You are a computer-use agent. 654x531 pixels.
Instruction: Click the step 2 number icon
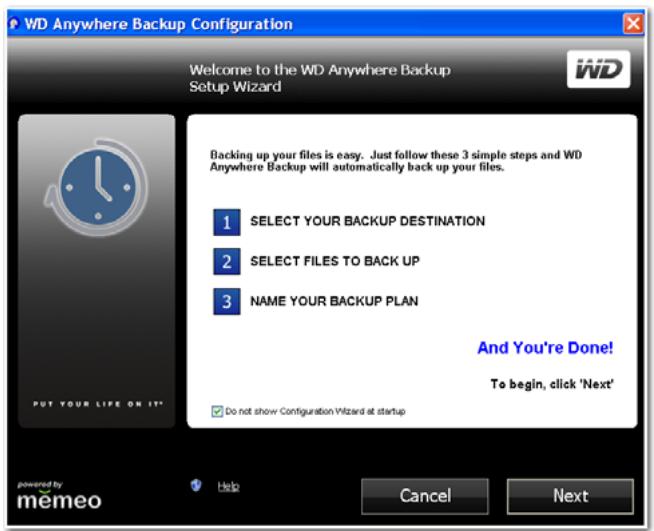[226, 262]
